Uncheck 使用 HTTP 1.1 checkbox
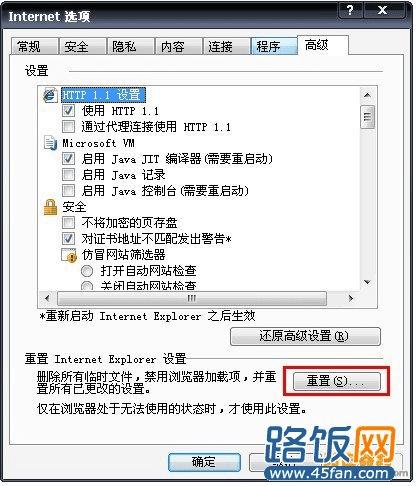This screenshot has height=486, width=418. point(68,111)
